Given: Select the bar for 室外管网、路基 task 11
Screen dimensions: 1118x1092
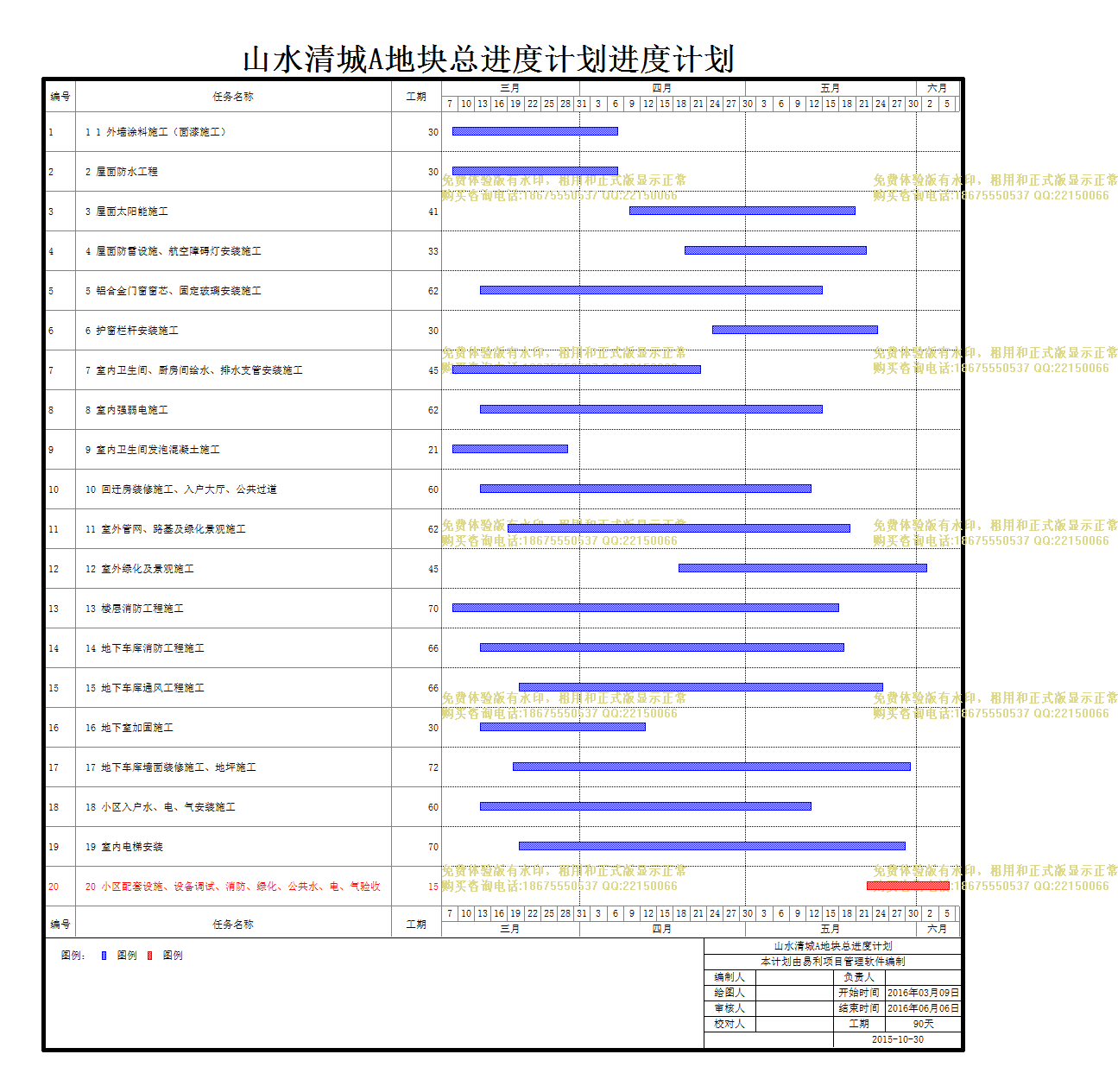Looking at the screenshot, I should pyautogui.click(x=679, y=528).
